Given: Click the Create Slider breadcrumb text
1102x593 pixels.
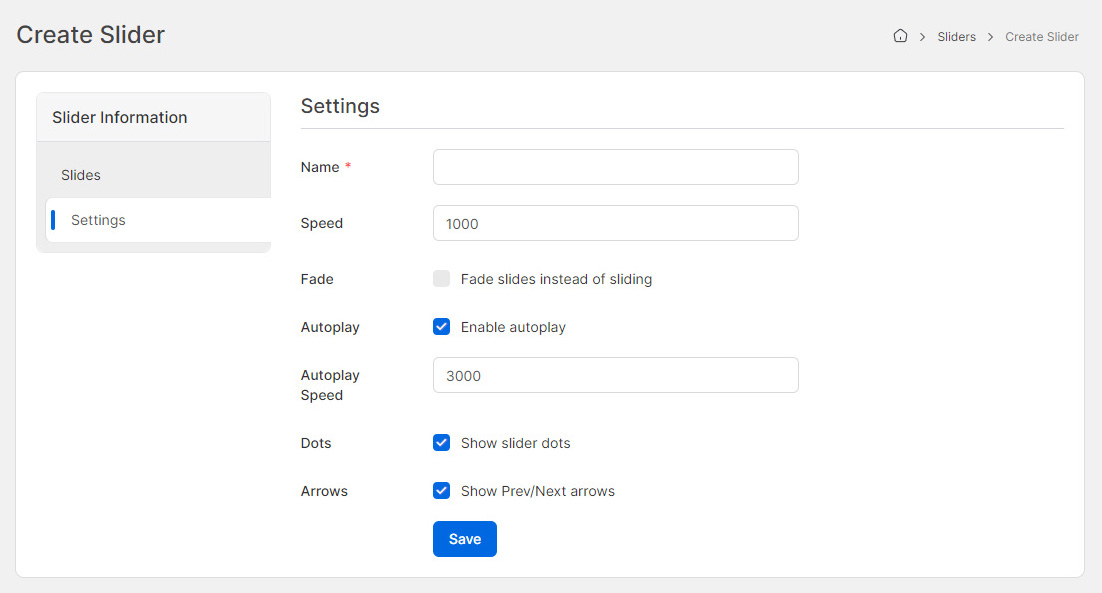Looking at the screenshot, I should [1041, 37].
